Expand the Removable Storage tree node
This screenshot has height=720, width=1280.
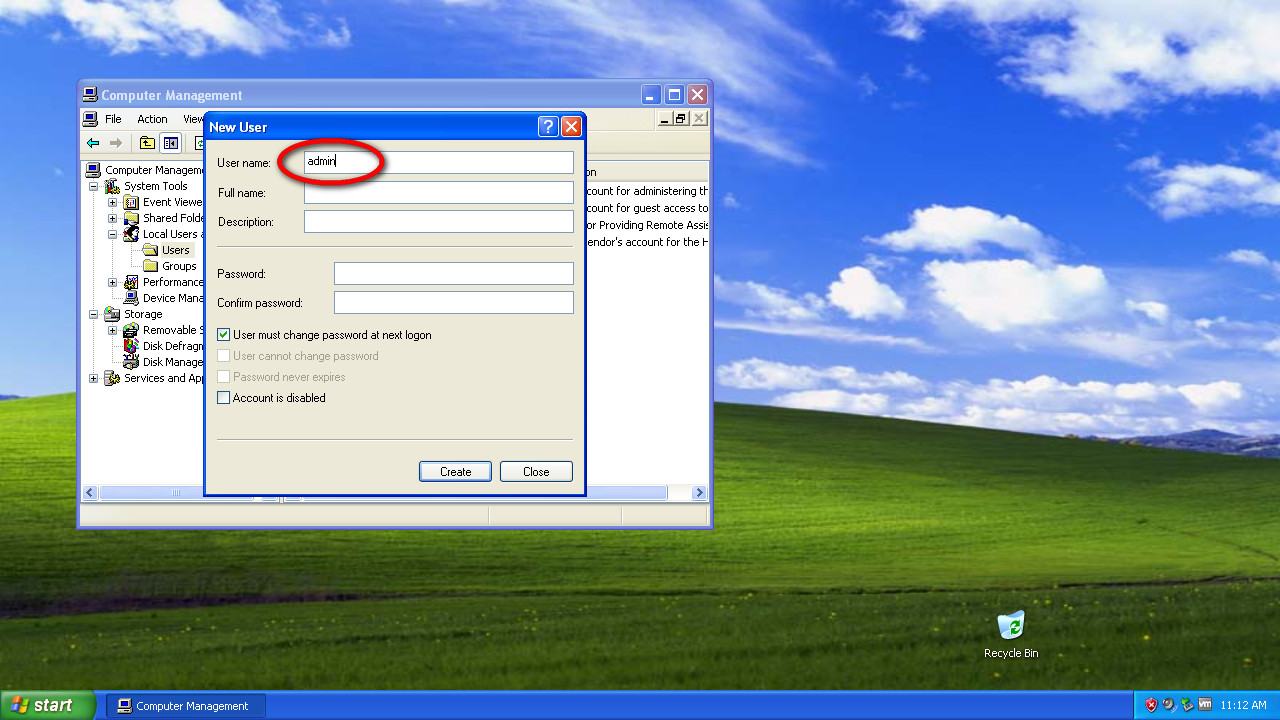pyautogui.click(x=113, y=330)
